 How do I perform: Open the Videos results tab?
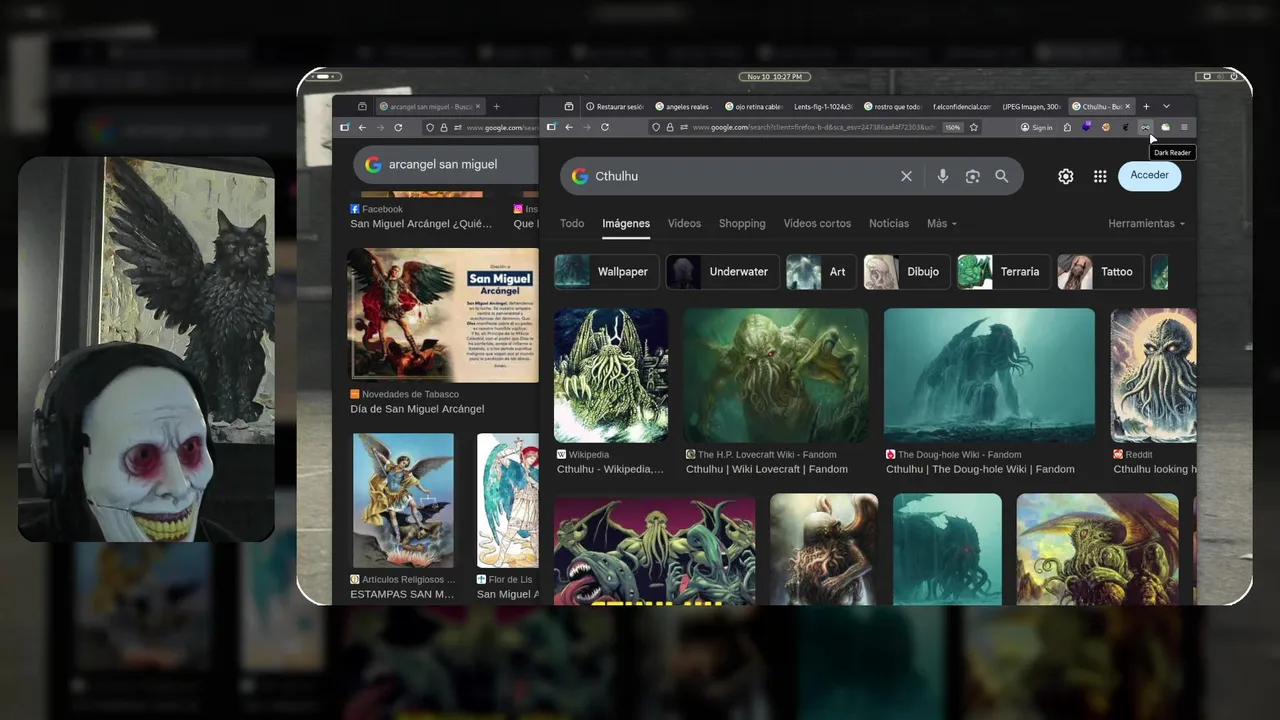[684, 223]
